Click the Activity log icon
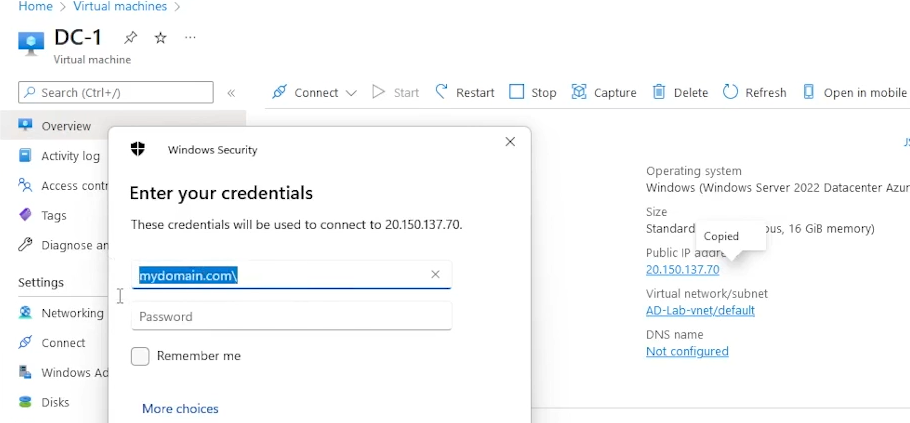This screenshot has width=910, height=423. 25,156
